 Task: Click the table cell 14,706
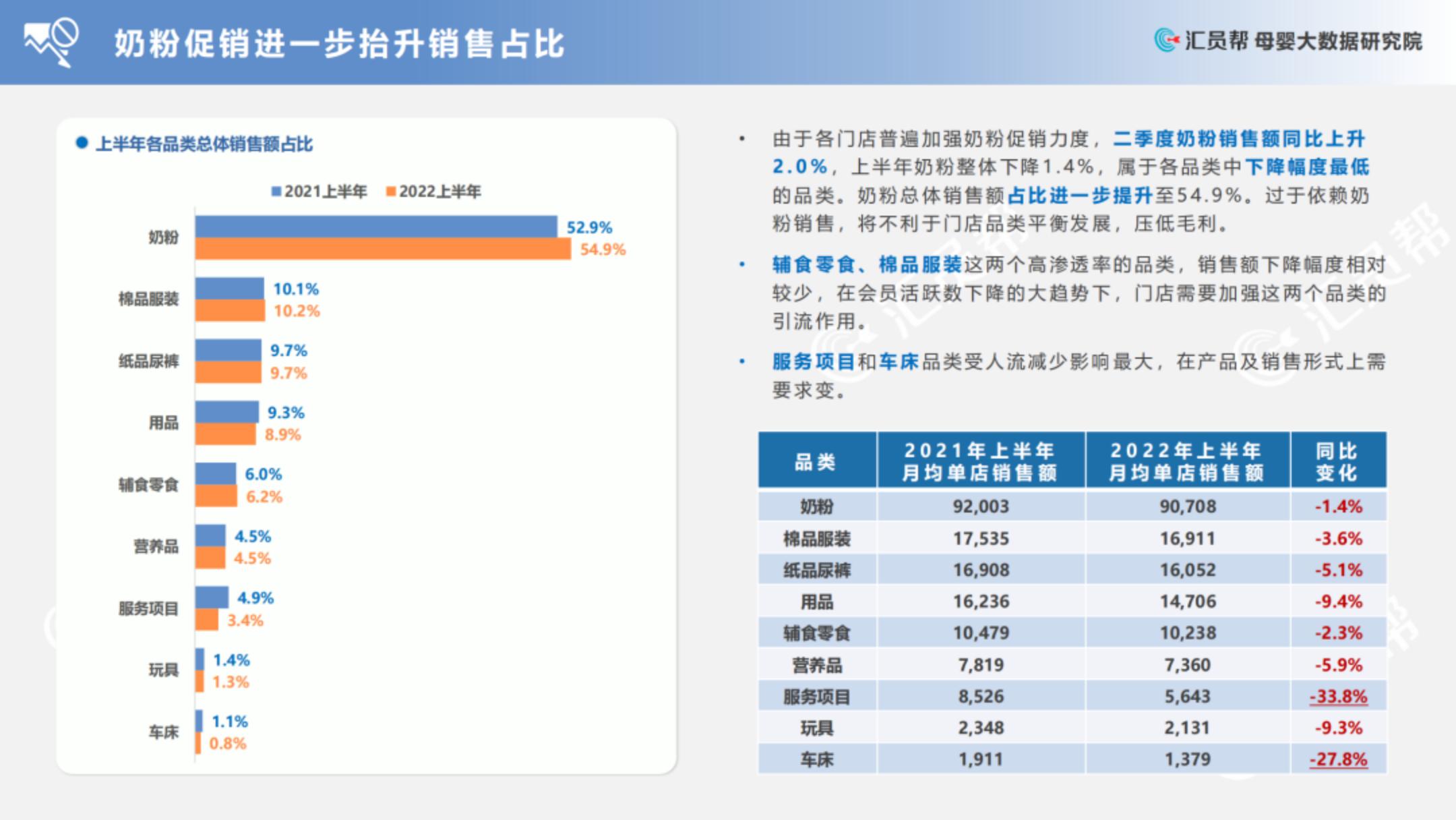pyautogui.click(x=1187, y=602)
